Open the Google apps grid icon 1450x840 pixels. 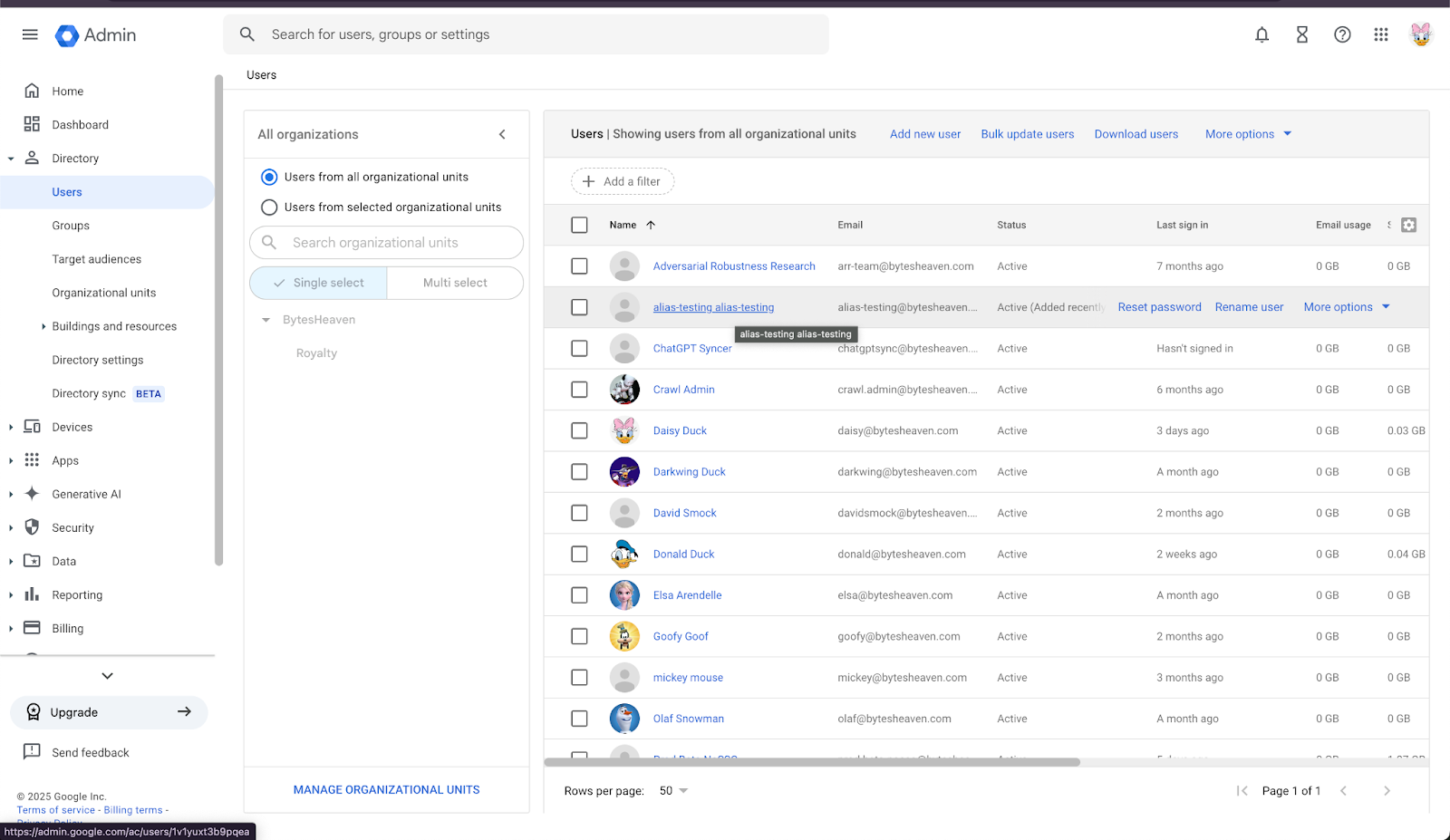[x=1381, y=34]
